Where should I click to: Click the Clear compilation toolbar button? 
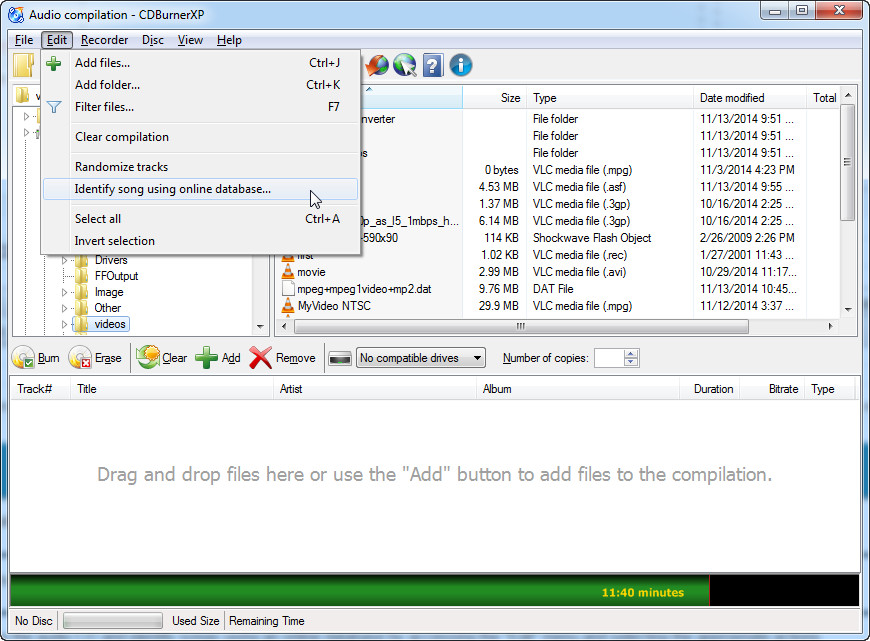(161, 358)
